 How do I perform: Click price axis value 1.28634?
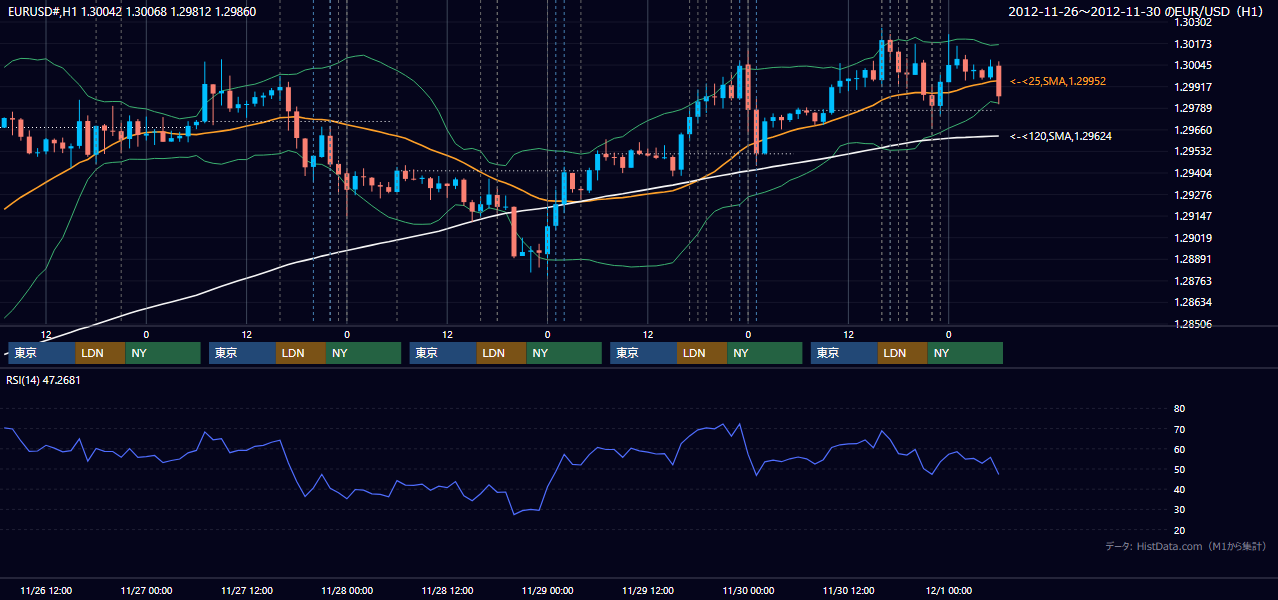click(1193, 302)
